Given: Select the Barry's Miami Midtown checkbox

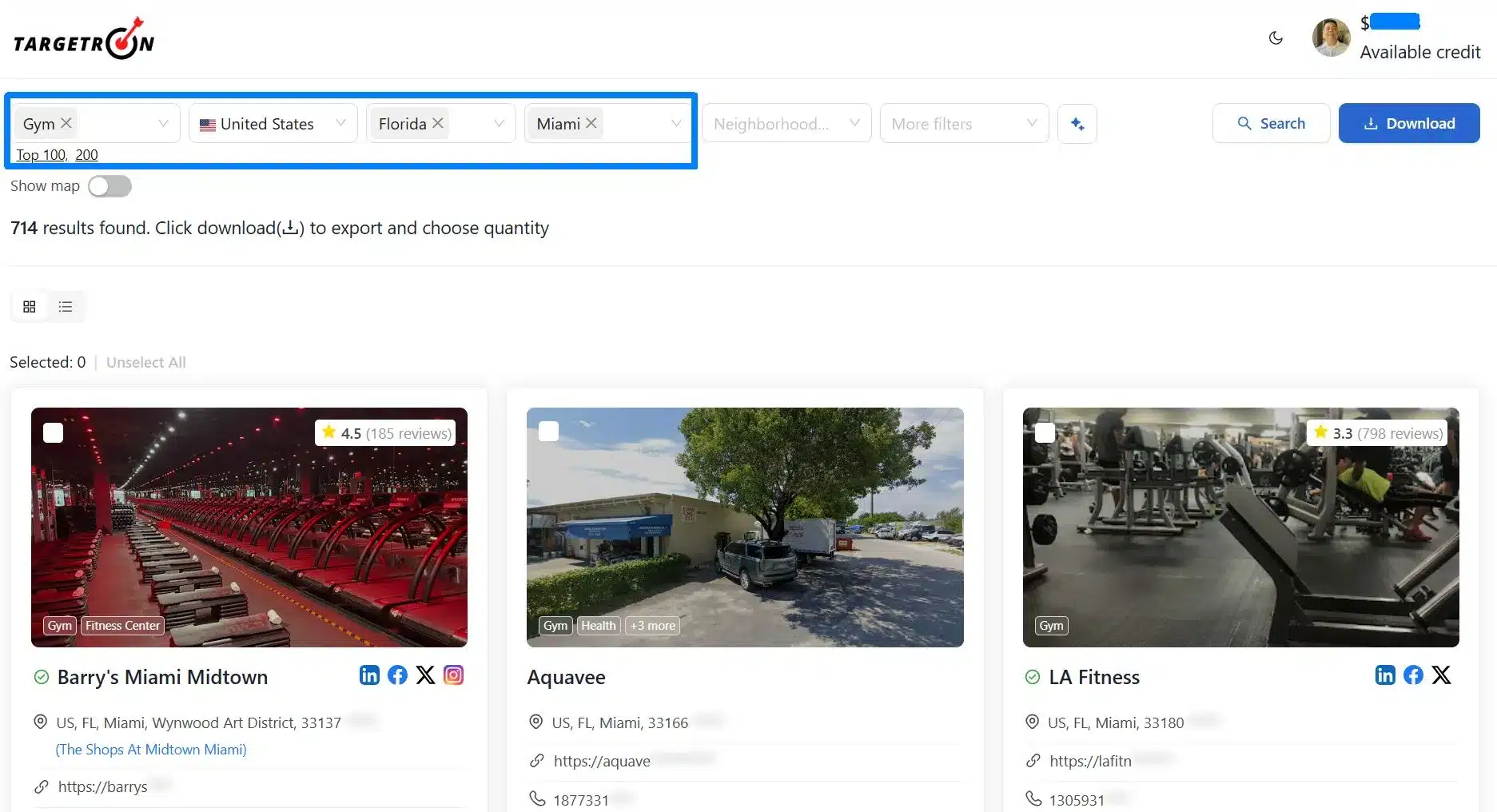Looking at the screenshot, I should point(54,433).
